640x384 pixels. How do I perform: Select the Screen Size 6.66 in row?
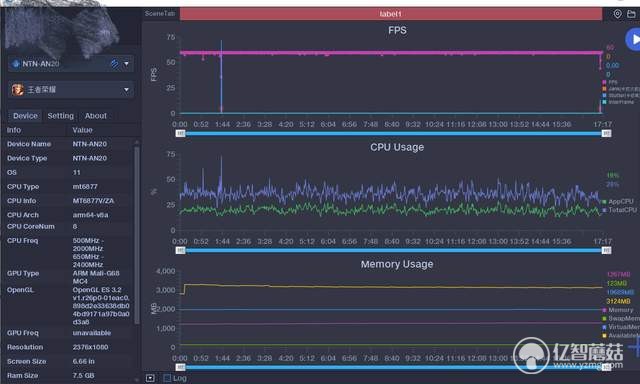69,362
